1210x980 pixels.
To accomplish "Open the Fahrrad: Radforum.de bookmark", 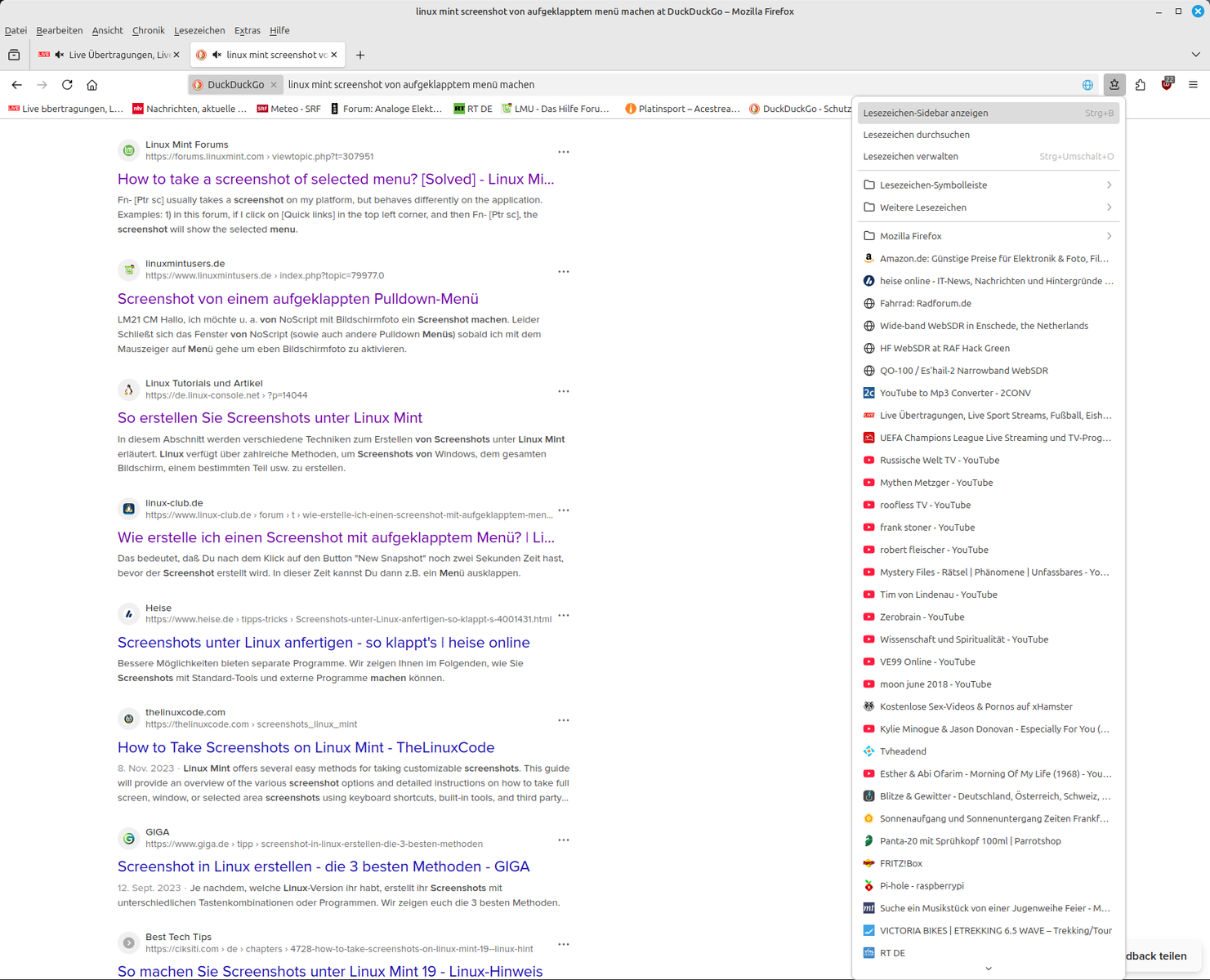I will (x=988, y=304).
